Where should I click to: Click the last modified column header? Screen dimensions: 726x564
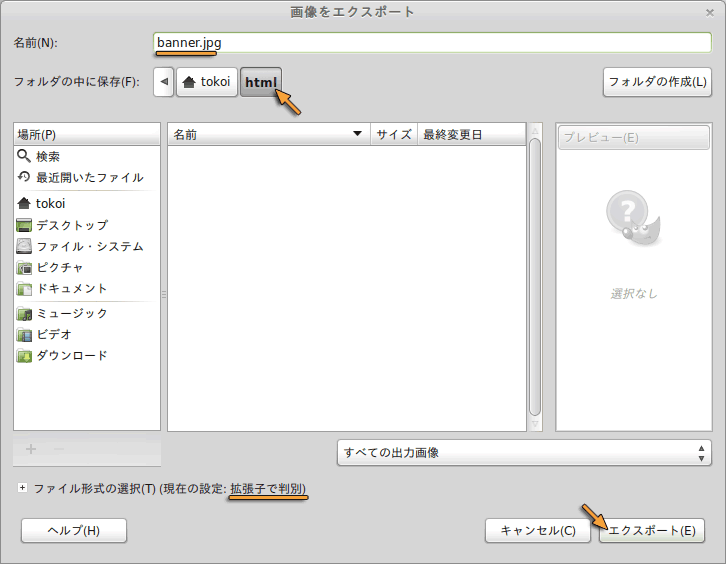[x=470, y=134]
